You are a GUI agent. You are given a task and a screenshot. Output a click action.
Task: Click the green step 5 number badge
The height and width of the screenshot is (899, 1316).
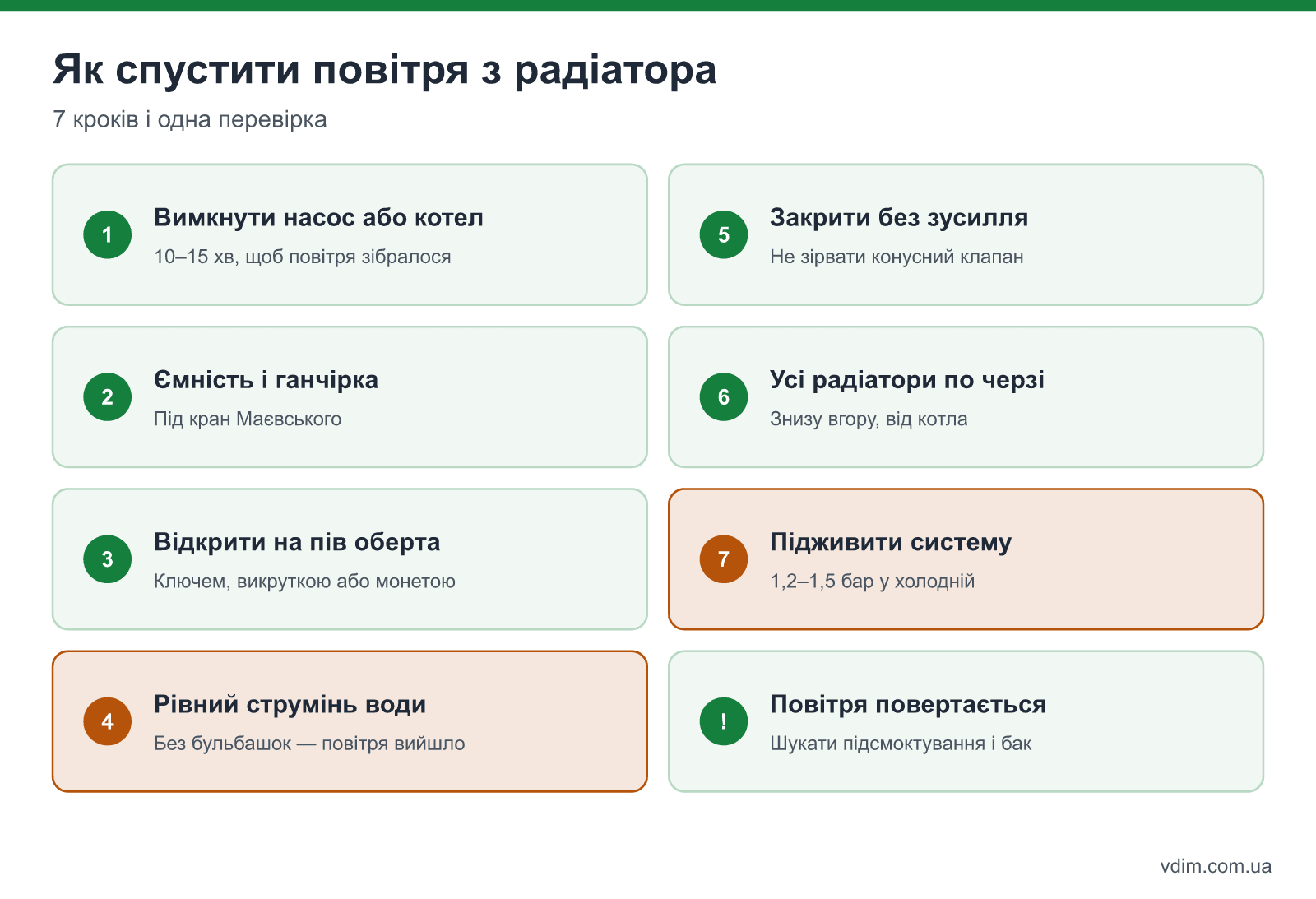click(724, 234)
